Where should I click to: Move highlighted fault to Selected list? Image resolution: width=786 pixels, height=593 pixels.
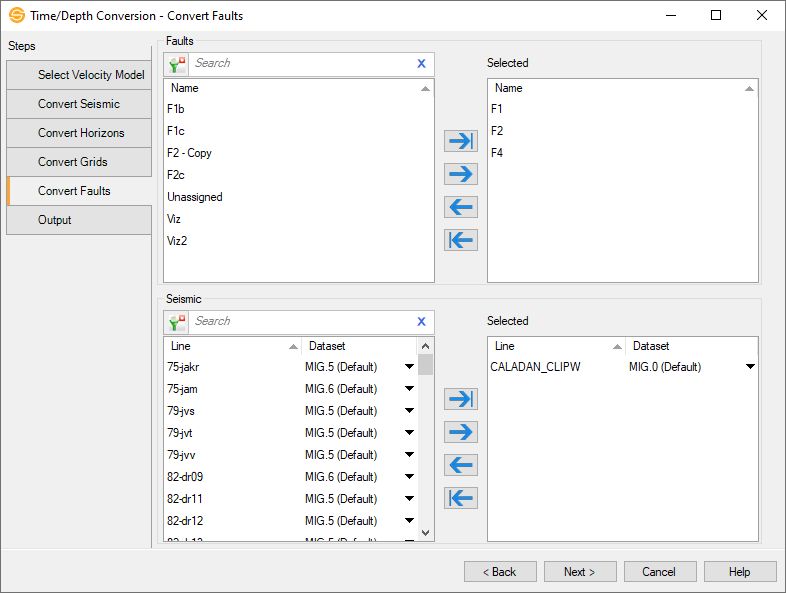pyautogui.click(x=461, y=174)
